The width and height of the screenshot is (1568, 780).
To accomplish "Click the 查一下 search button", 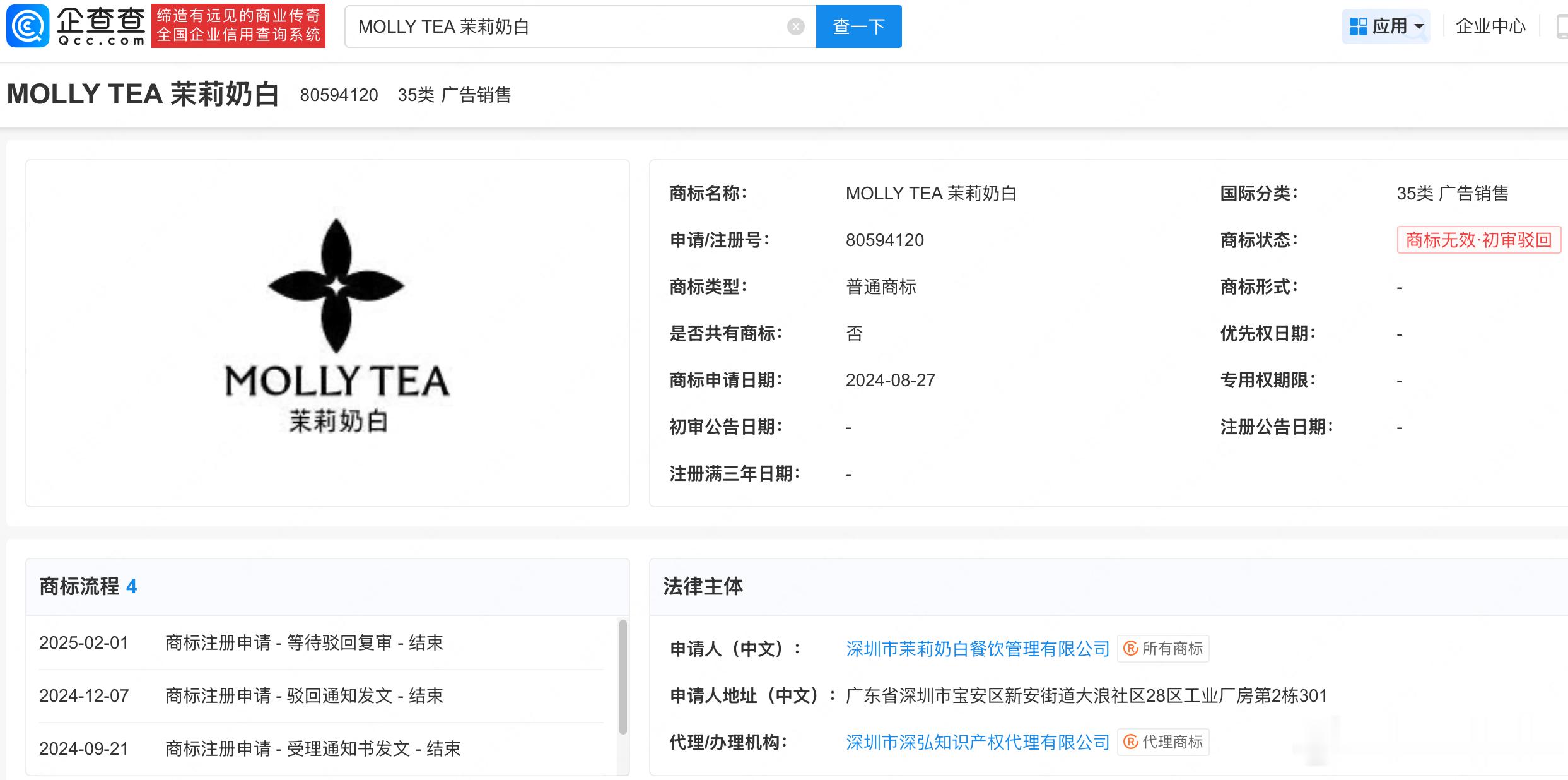I will tap(858, 27).
